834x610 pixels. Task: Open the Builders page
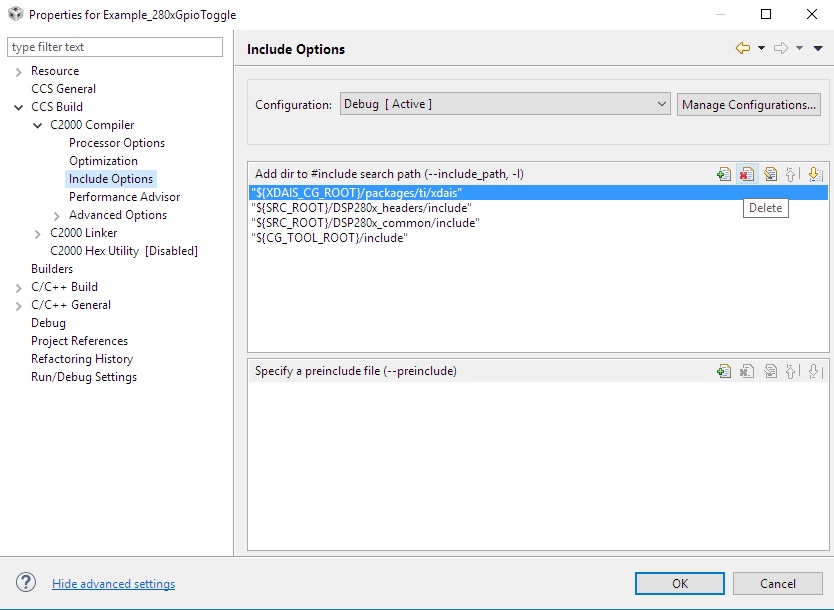pos(52,269)
